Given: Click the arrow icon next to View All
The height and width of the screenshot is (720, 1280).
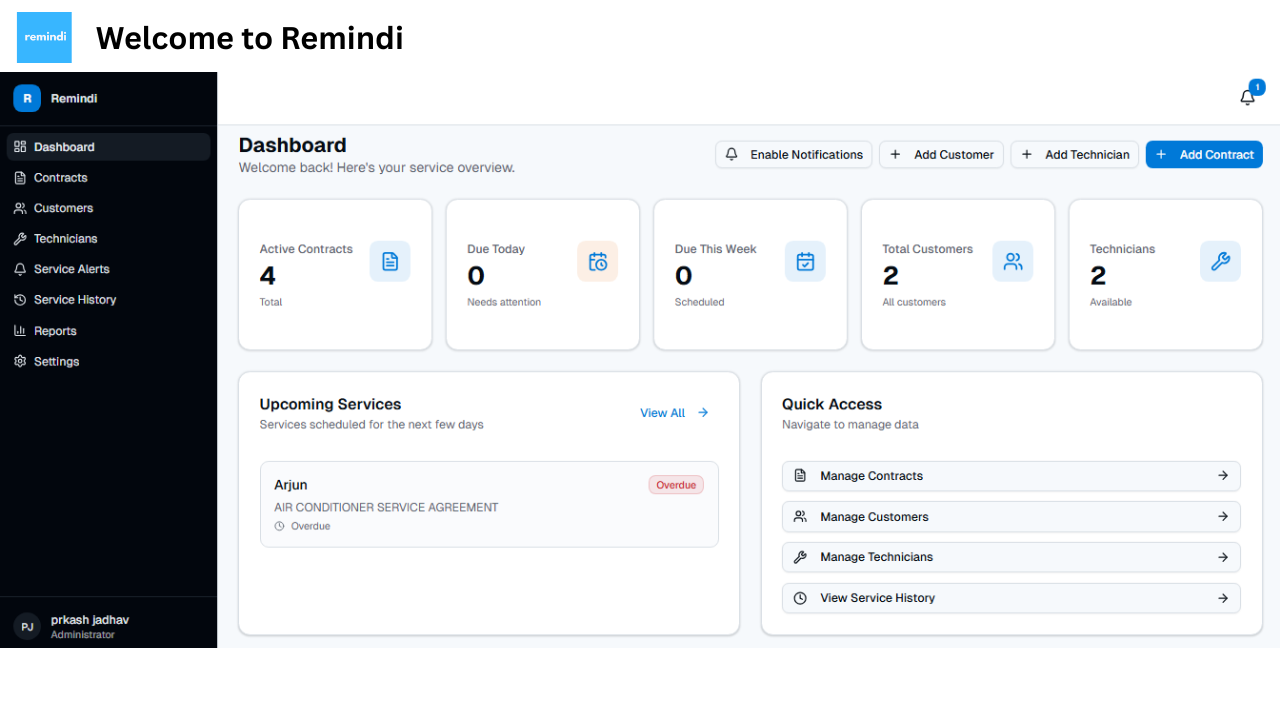Looking at the screenshot, I should [703, 412].
